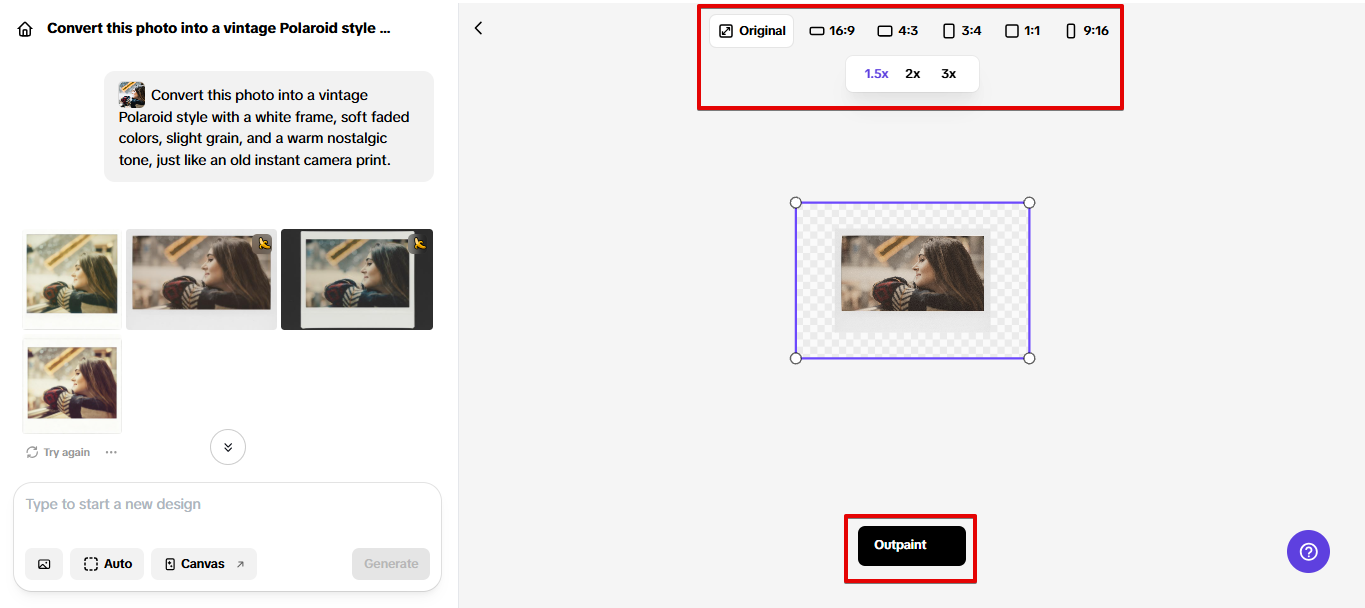The width and height of the screenshot is (1365, 608).
Task: Click the top-right crop handle
Action: click(x=1030, y=202)
